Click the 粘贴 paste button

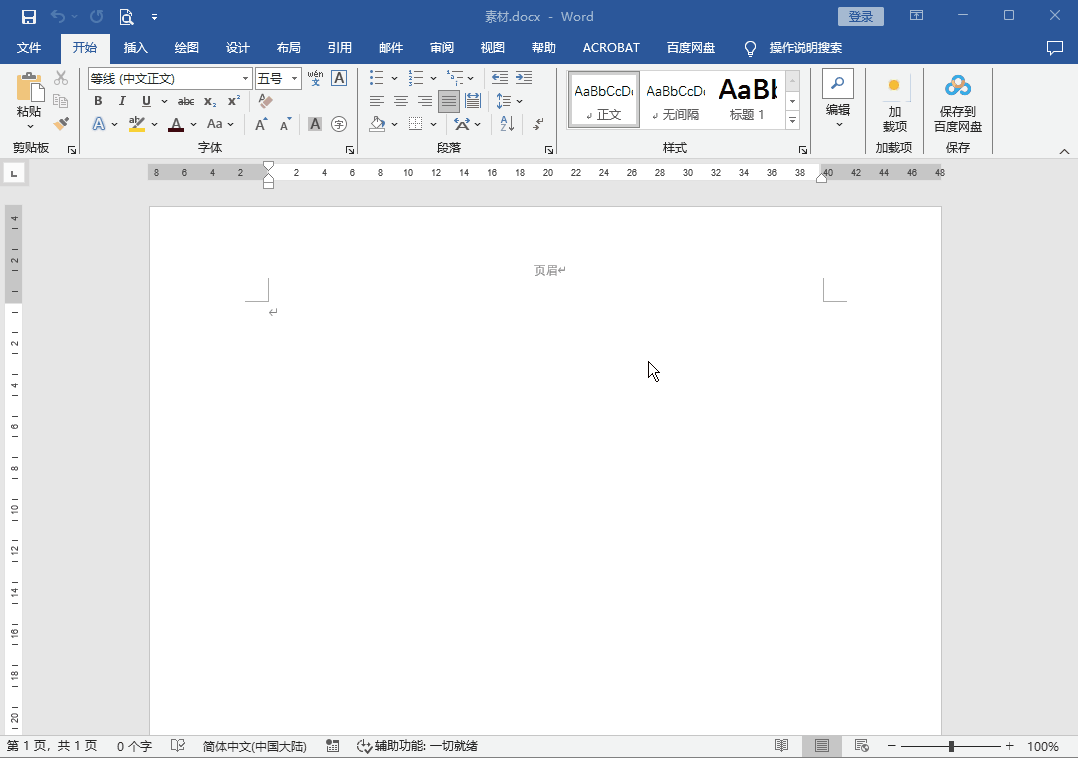click(x=29, y=98)
